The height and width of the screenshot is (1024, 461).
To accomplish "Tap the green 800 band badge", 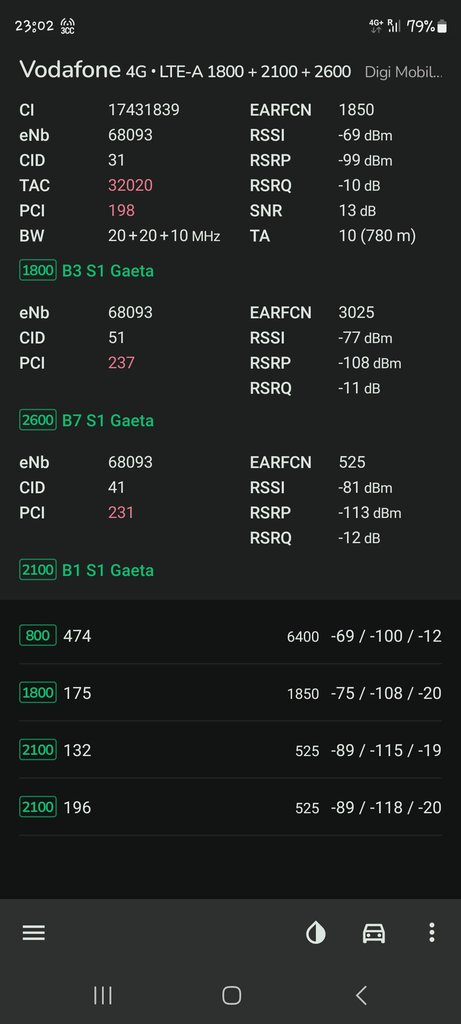I will pos(38,635).
